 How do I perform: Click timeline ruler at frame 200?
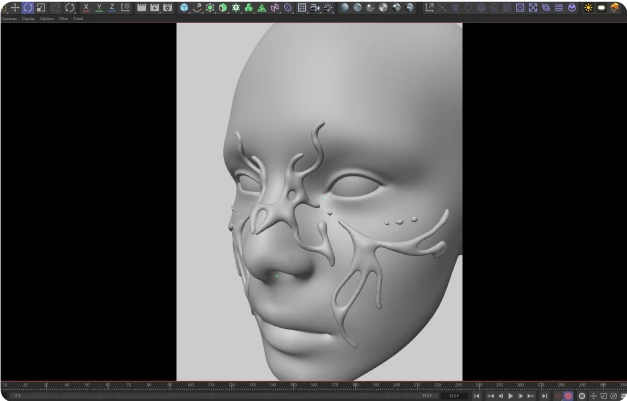click(396, 385)
